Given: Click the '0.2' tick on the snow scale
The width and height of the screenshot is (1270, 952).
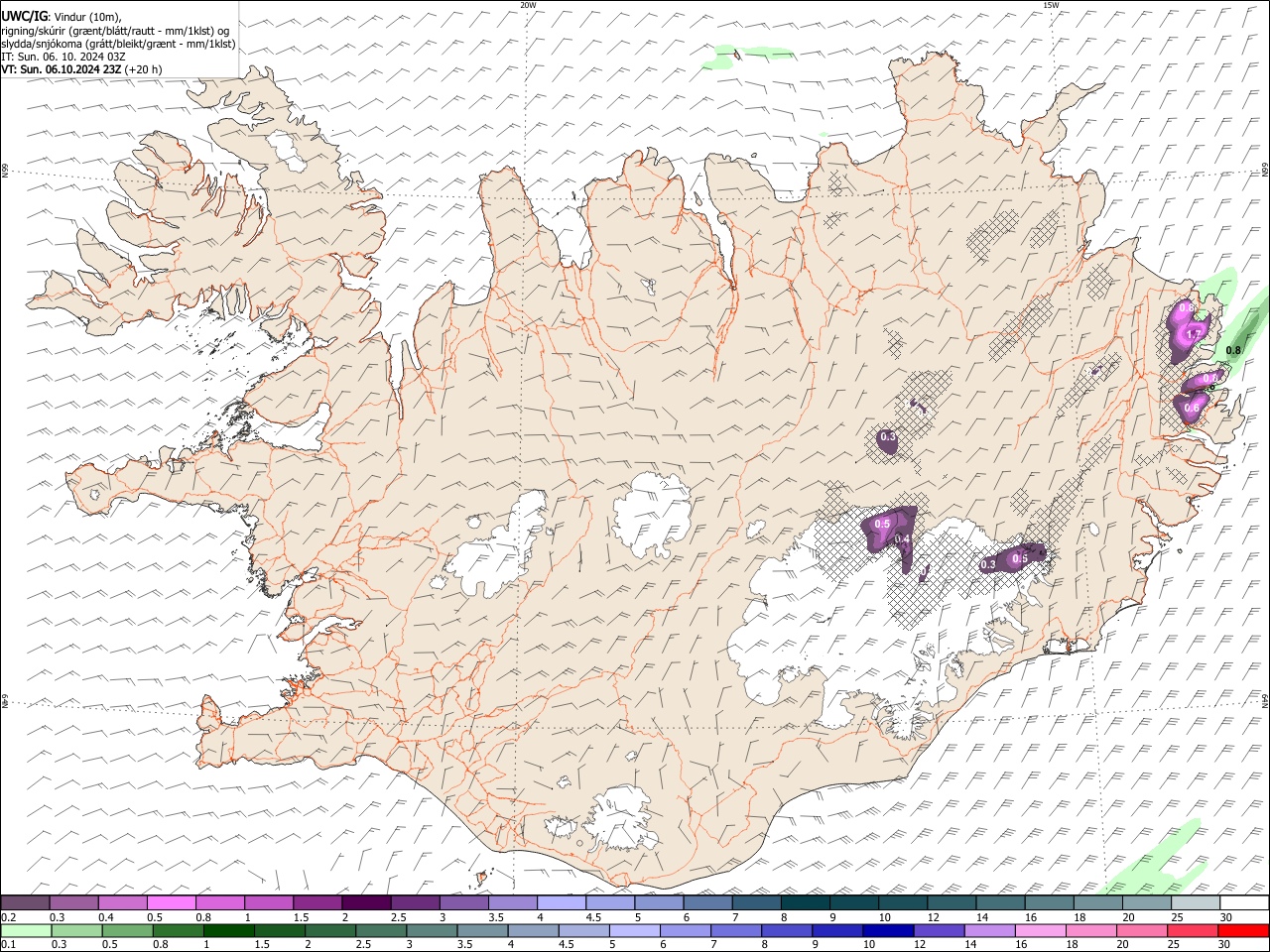Looking at the screenshot, I should click(x=8, y=917).
